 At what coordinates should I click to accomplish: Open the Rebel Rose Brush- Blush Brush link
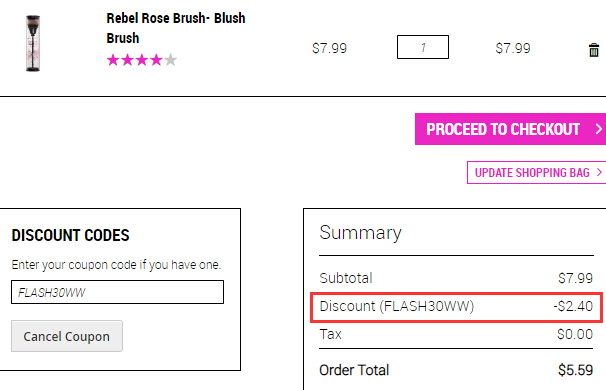(176, 28)
